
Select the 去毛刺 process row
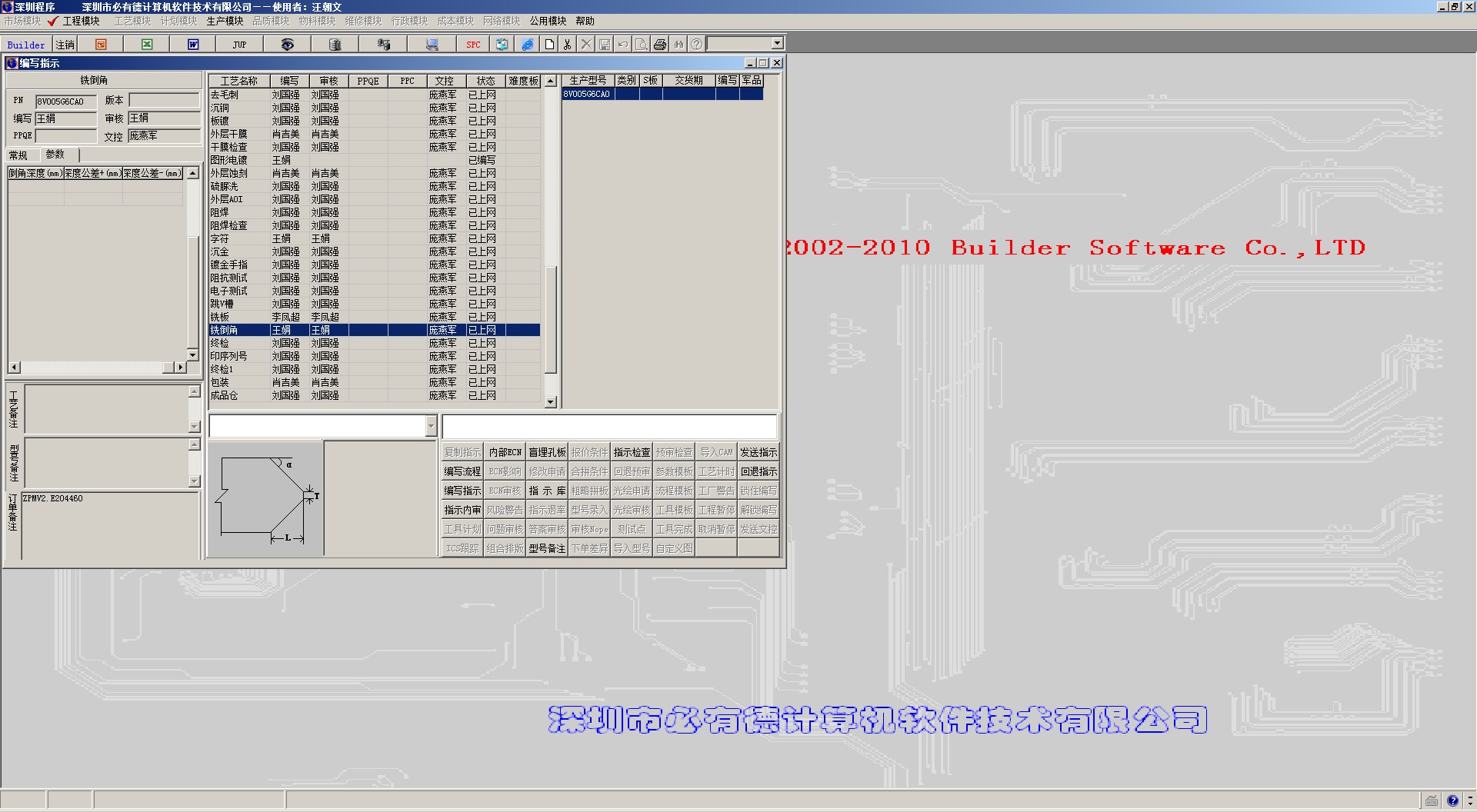[375, 95]
